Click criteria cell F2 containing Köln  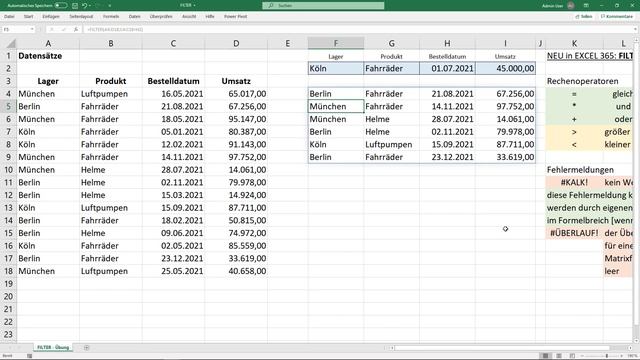(336, 69)
